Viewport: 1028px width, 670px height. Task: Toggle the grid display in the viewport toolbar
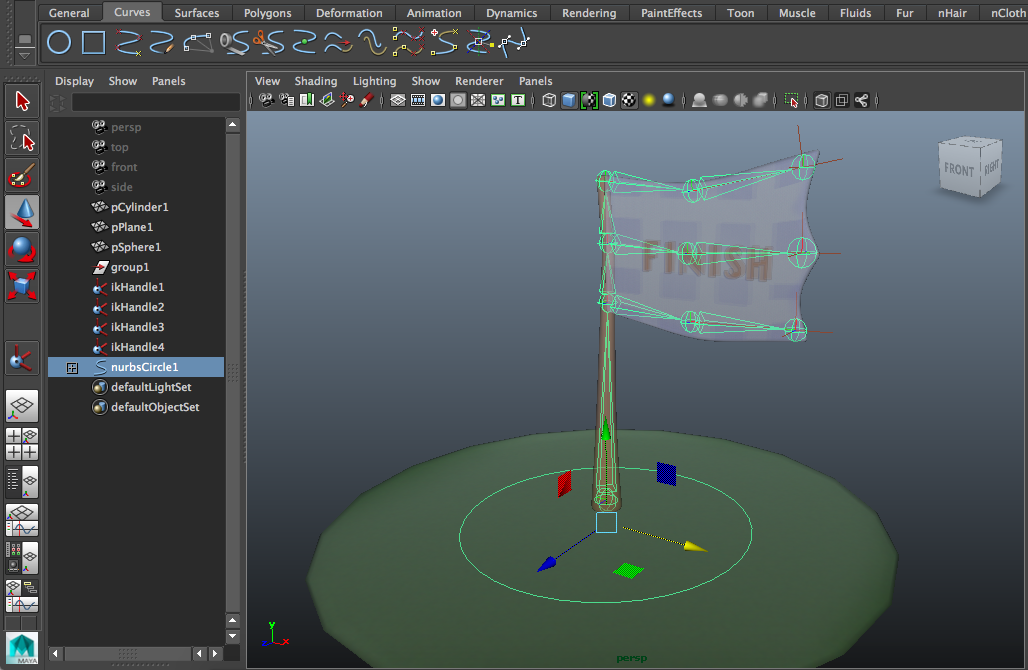coord(398,100)
